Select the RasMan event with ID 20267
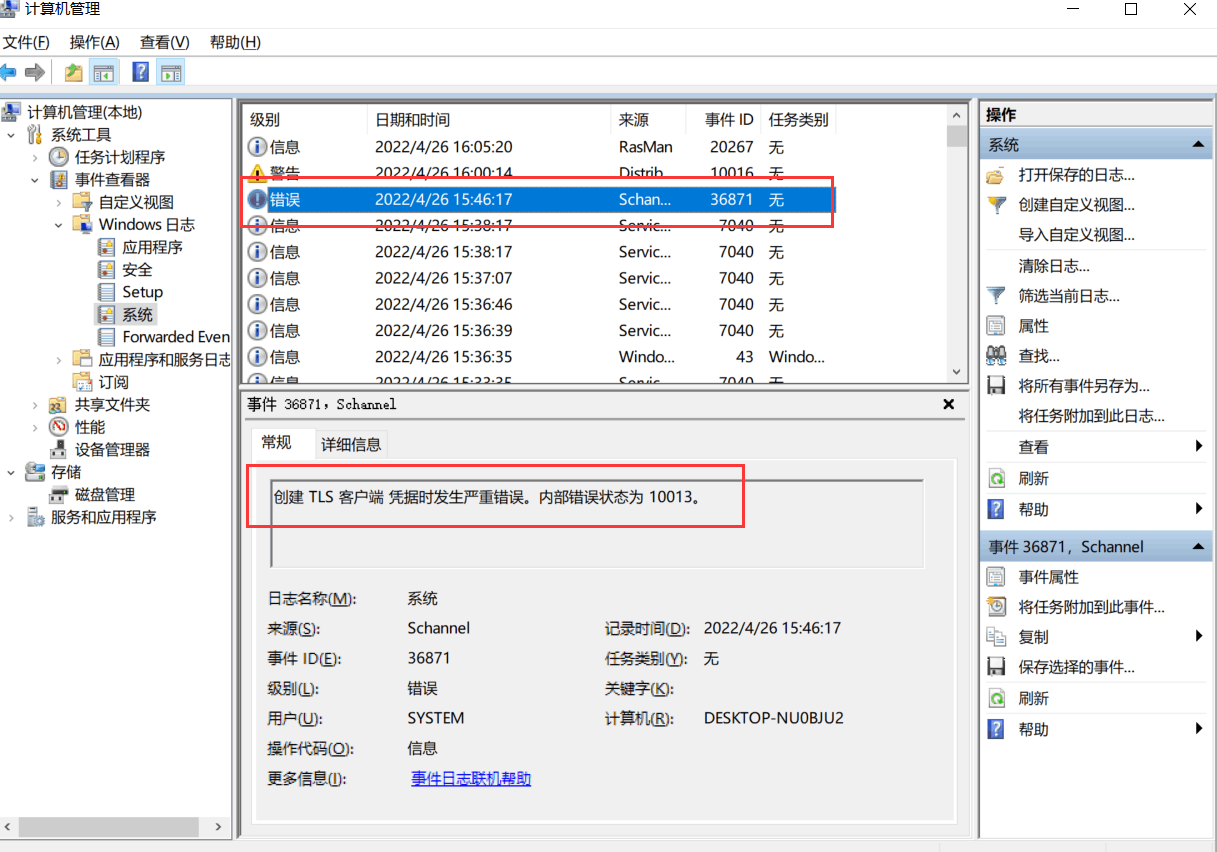The height and width of the screenshot is (852, 1217). click(538, 147)
